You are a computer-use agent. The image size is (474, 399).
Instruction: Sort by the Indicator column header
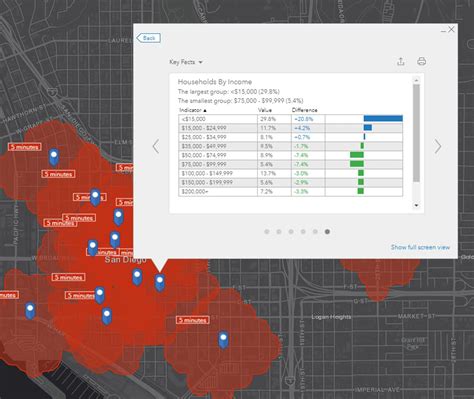[x=193, y=110]
